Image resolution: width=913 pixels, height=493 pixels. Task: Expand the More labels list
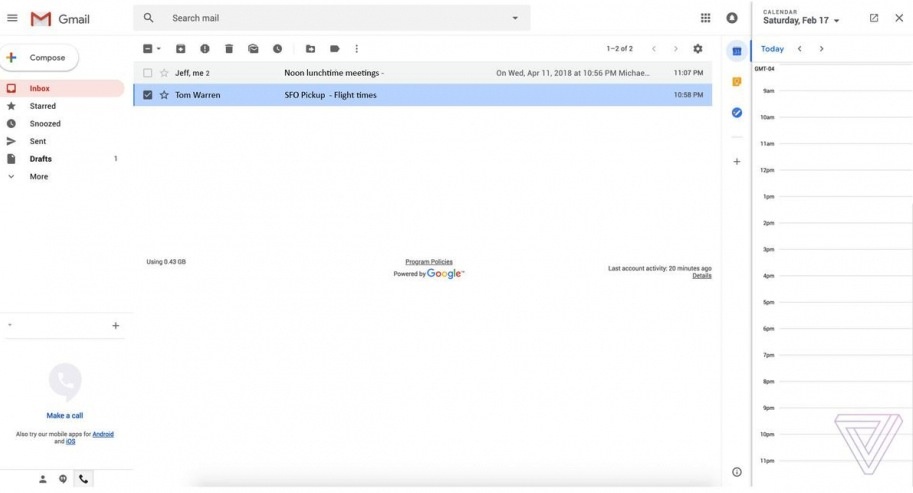(x=38, y=176)
